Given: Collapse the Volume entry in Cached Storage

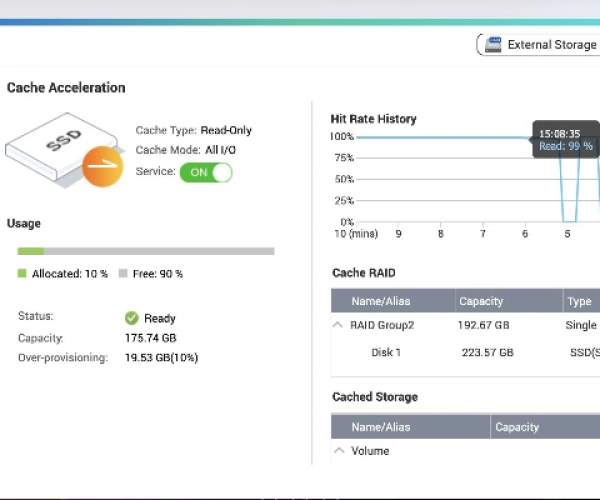Looking at the screenshot, I should tap(338, 451).
